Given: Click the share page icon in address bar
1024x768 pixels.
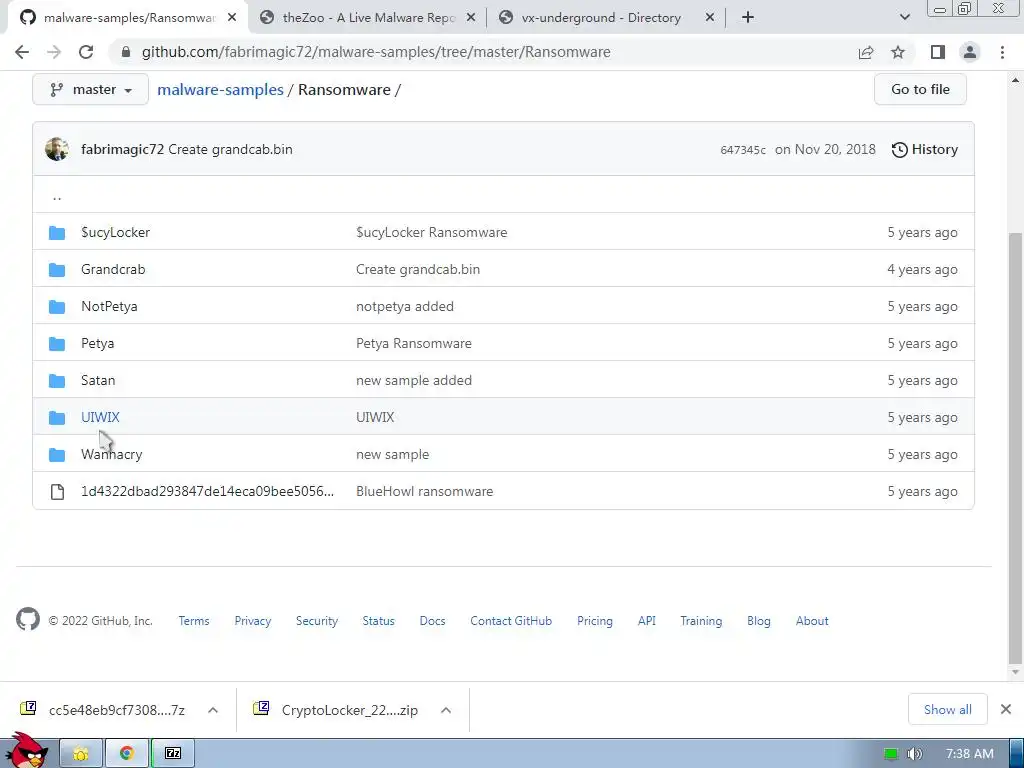Looking at the screenshot, I should 866,52.
